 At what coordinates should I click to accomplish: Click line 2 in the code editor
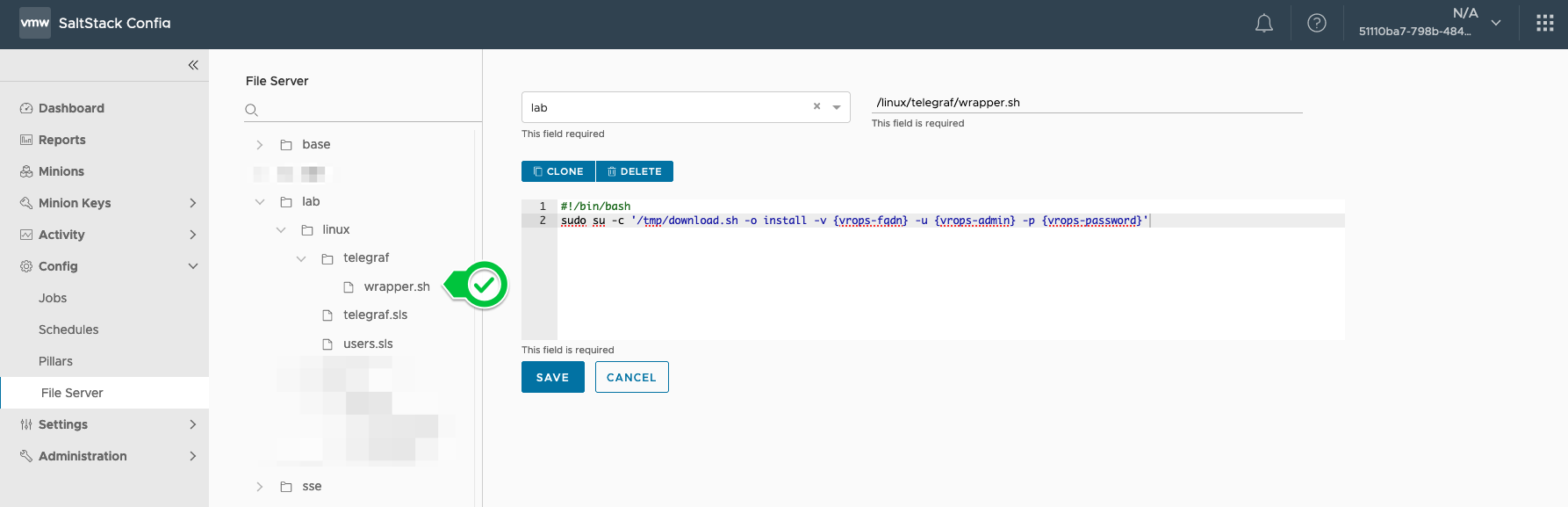tap(951, 221)
